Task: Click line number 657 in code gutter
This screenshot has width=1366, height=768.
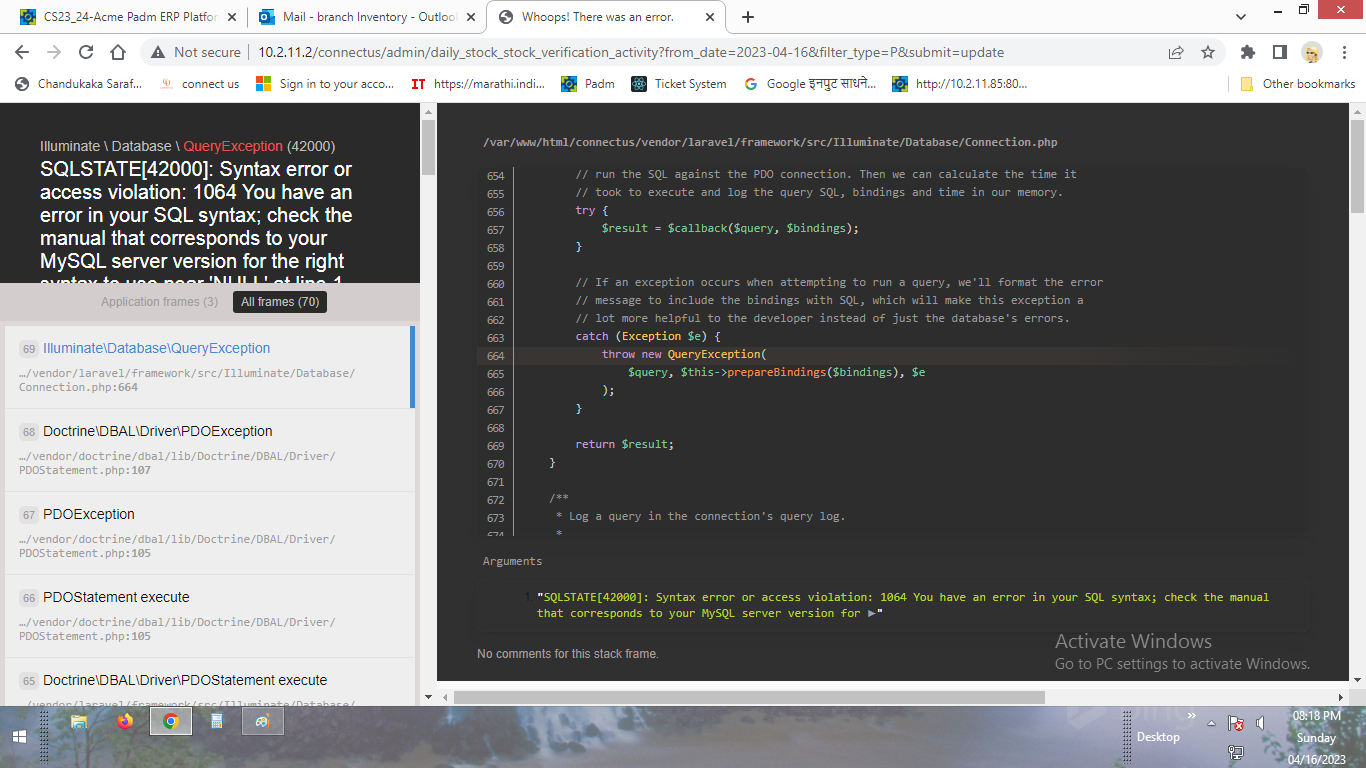Action: pos(495,228)
